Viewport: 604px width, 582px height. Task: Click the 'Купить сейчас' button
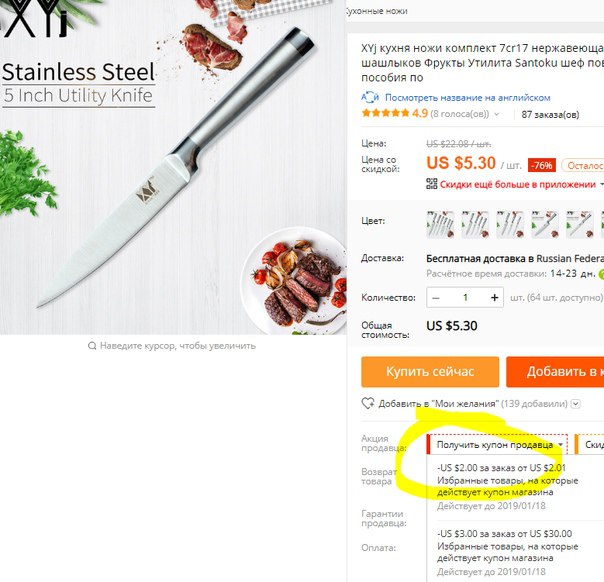[x=430, y=372]
